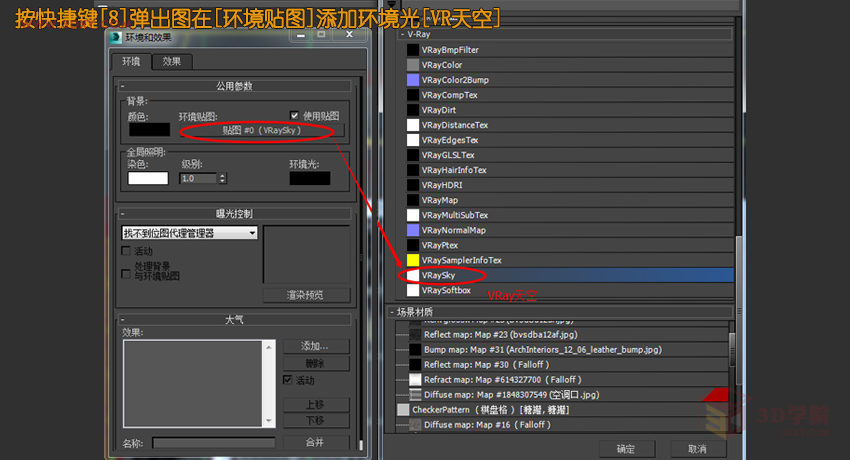Select Diffuse map #16 Falloff entry

pyautogui.click(x=562, y=425)
